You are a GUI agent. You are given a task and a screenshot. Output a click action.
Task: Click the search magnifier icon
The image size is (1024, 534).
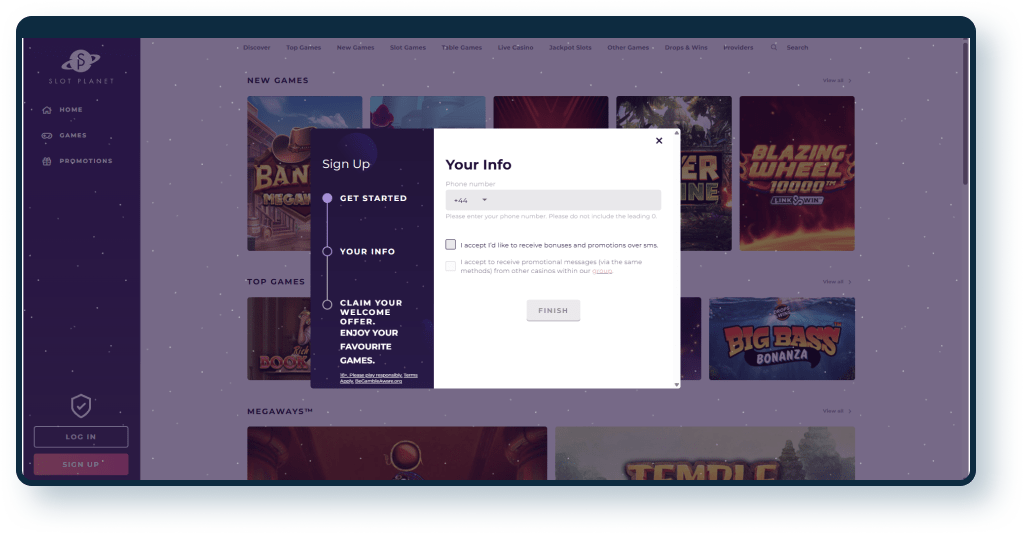[774, 48]
